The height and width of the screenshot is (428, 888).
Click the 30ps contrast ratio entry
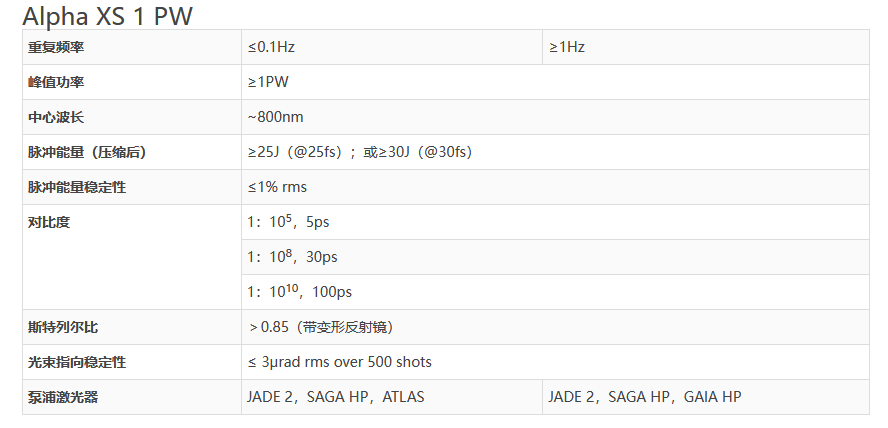point(292,257)
